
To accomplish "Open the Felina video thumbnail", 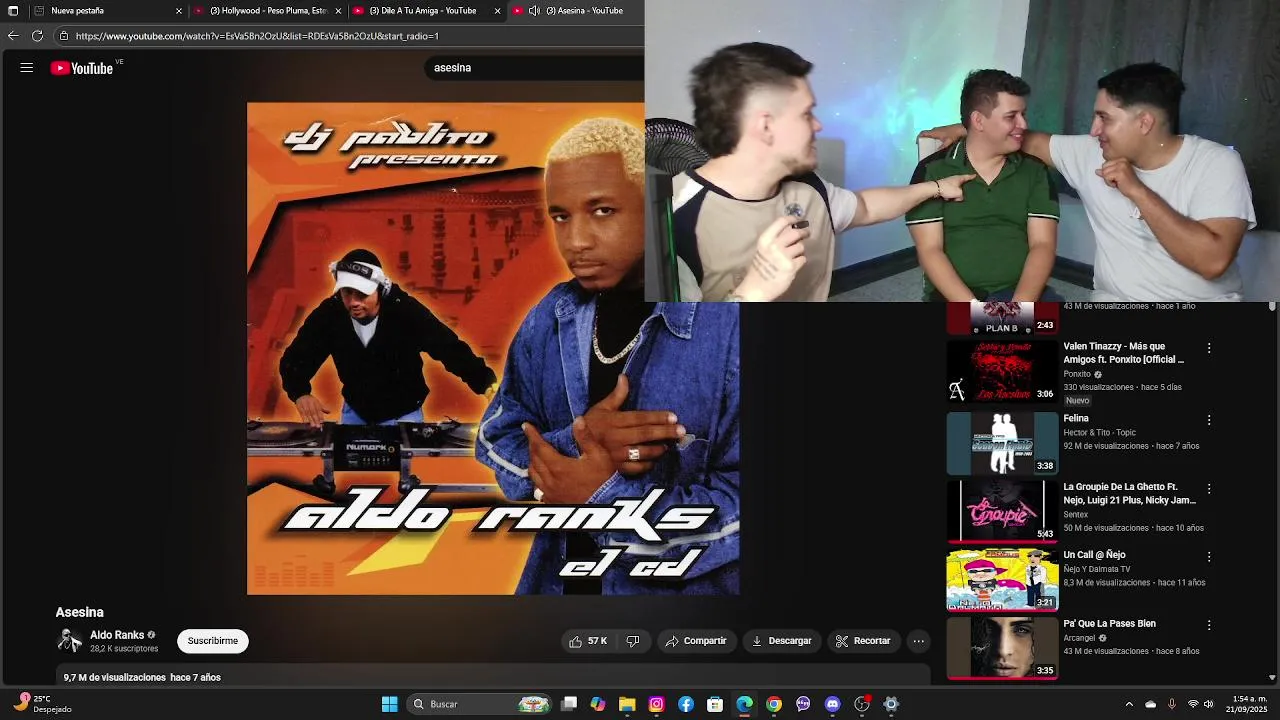I will click(x=1002, y=443).
